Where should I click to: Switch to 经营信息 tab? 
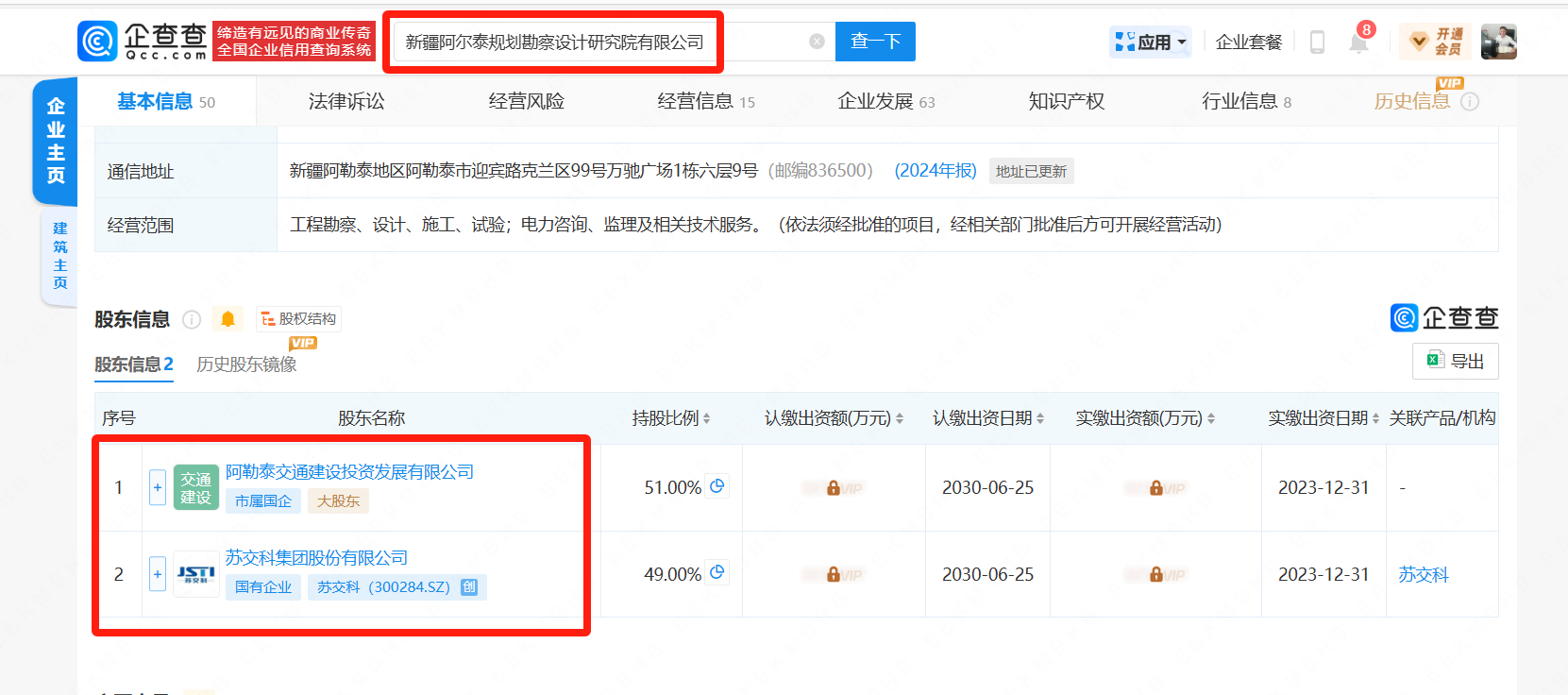706,101
